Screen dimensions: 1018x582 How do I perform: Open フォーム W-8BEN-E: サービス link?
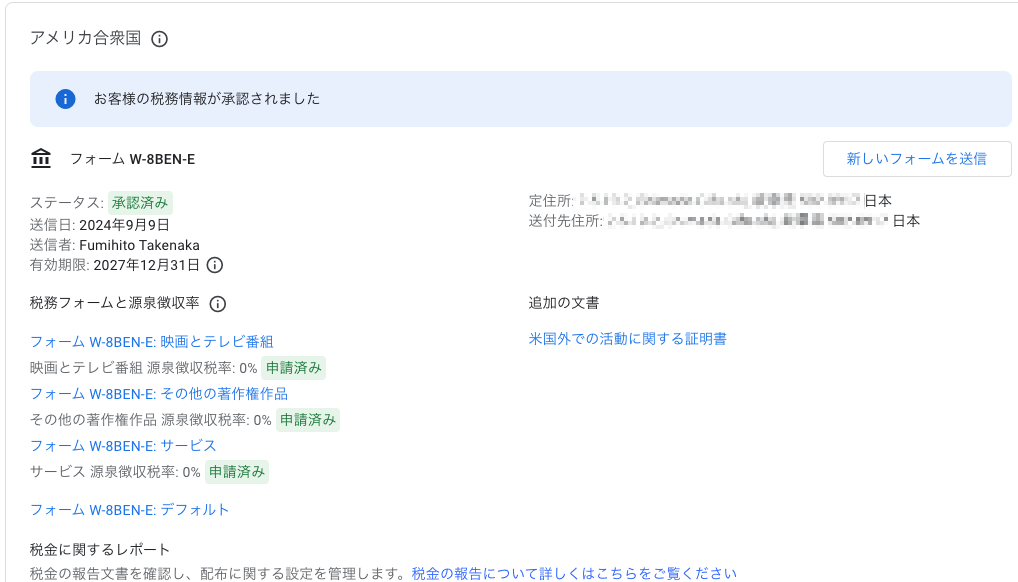123,446
